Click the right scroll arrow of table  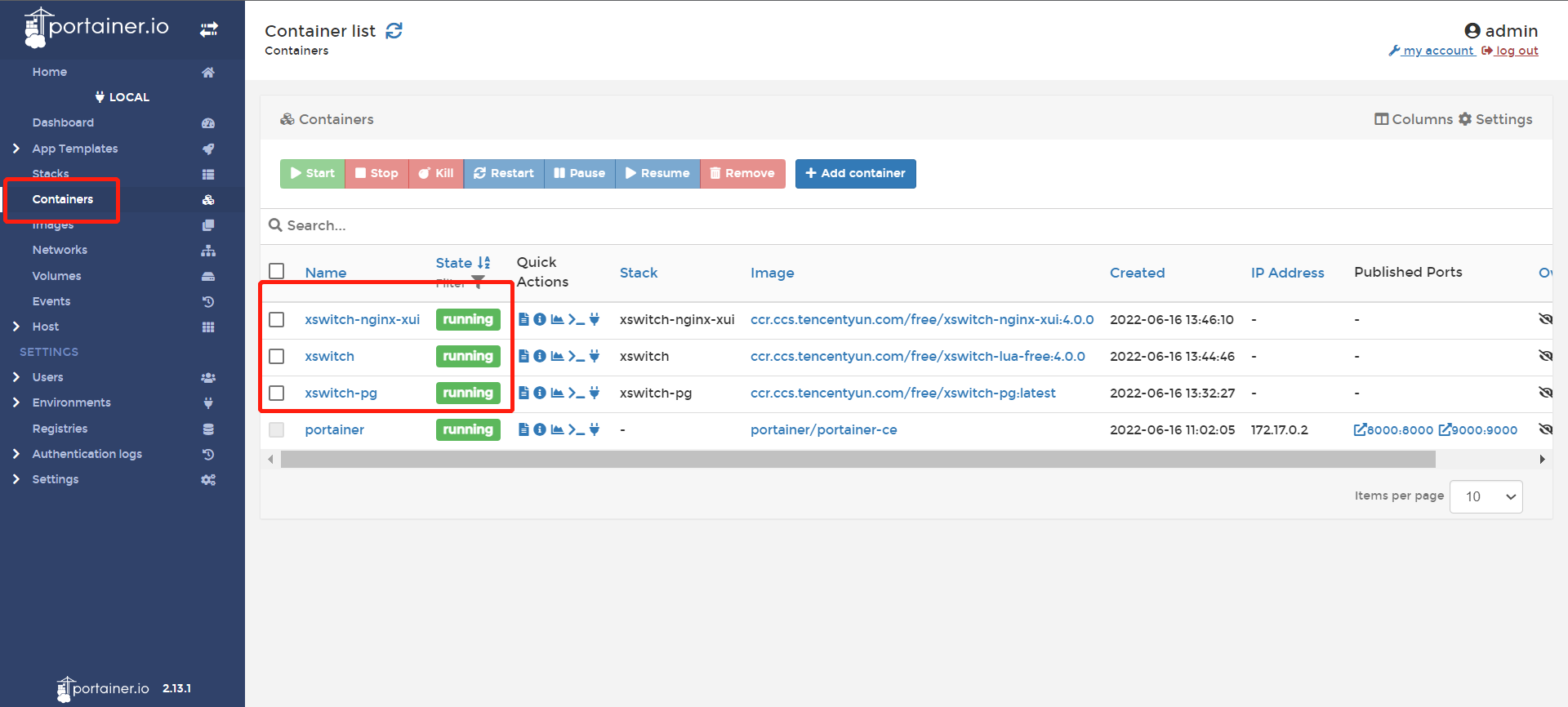point(1542,460)
